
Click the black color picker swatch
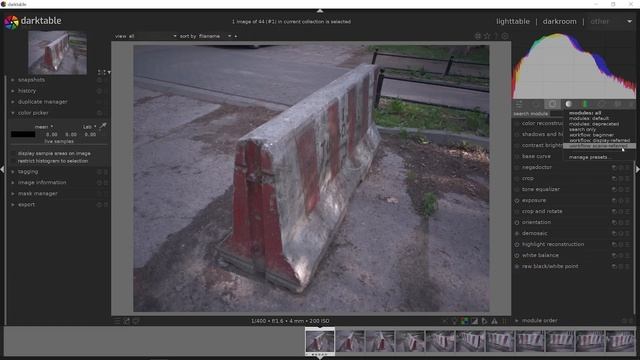pos(23,134)
